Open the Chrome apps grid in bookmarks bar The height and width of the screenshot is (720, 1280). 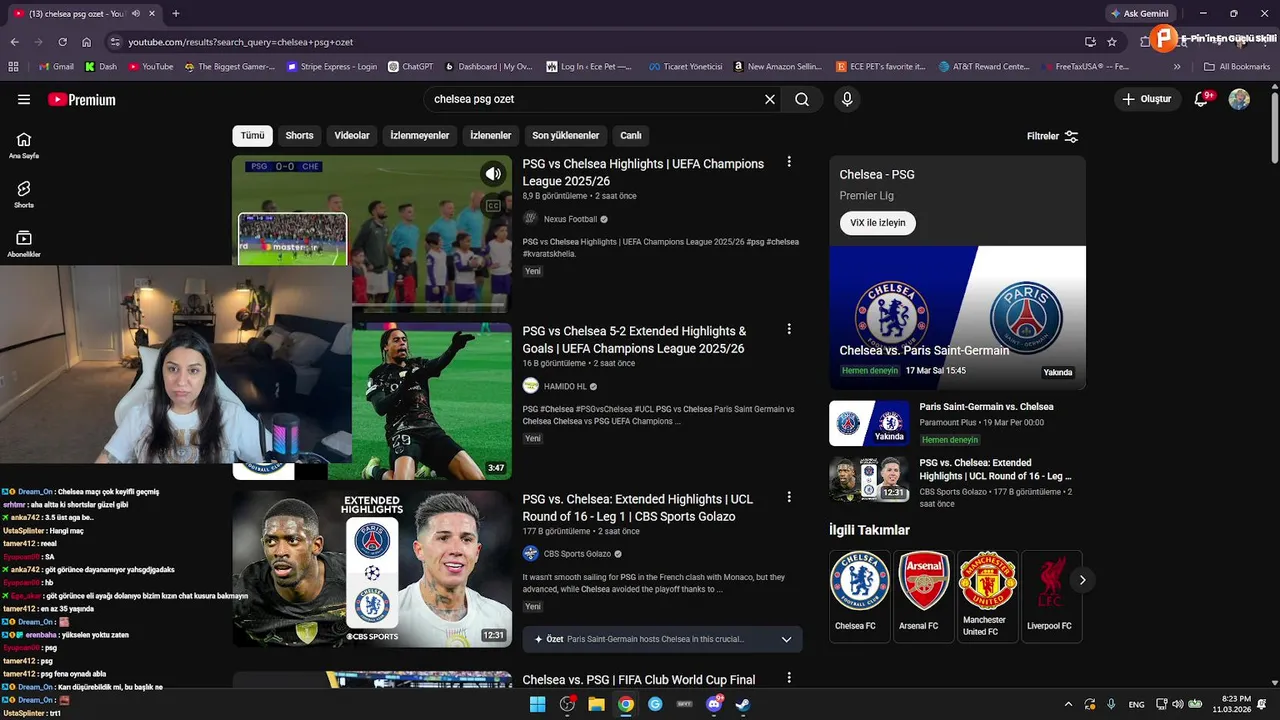coord(13,67)
